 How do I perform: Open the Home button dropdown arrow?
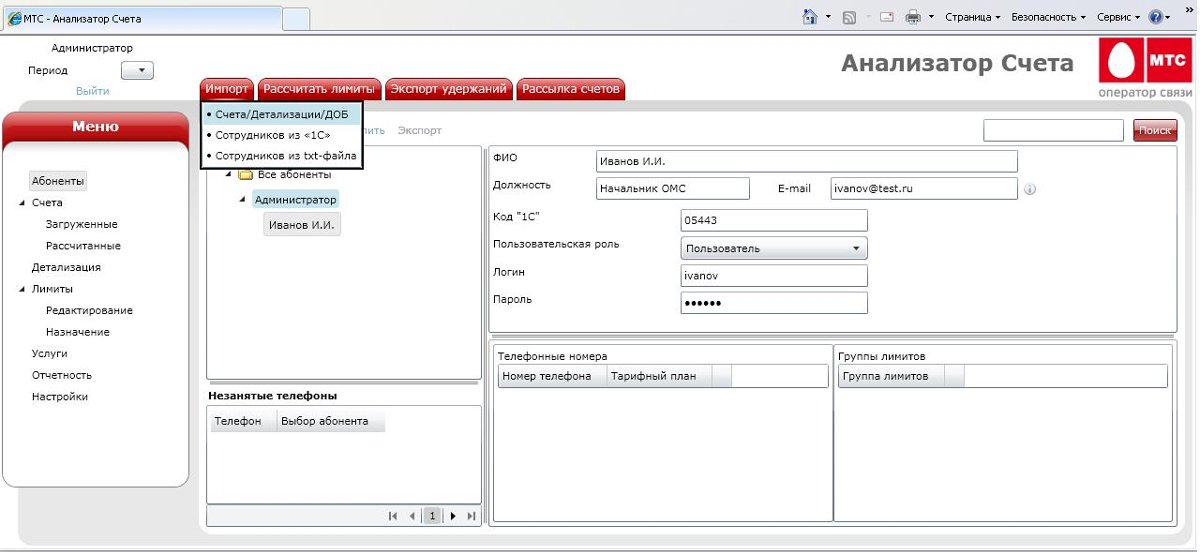(828, 17)
